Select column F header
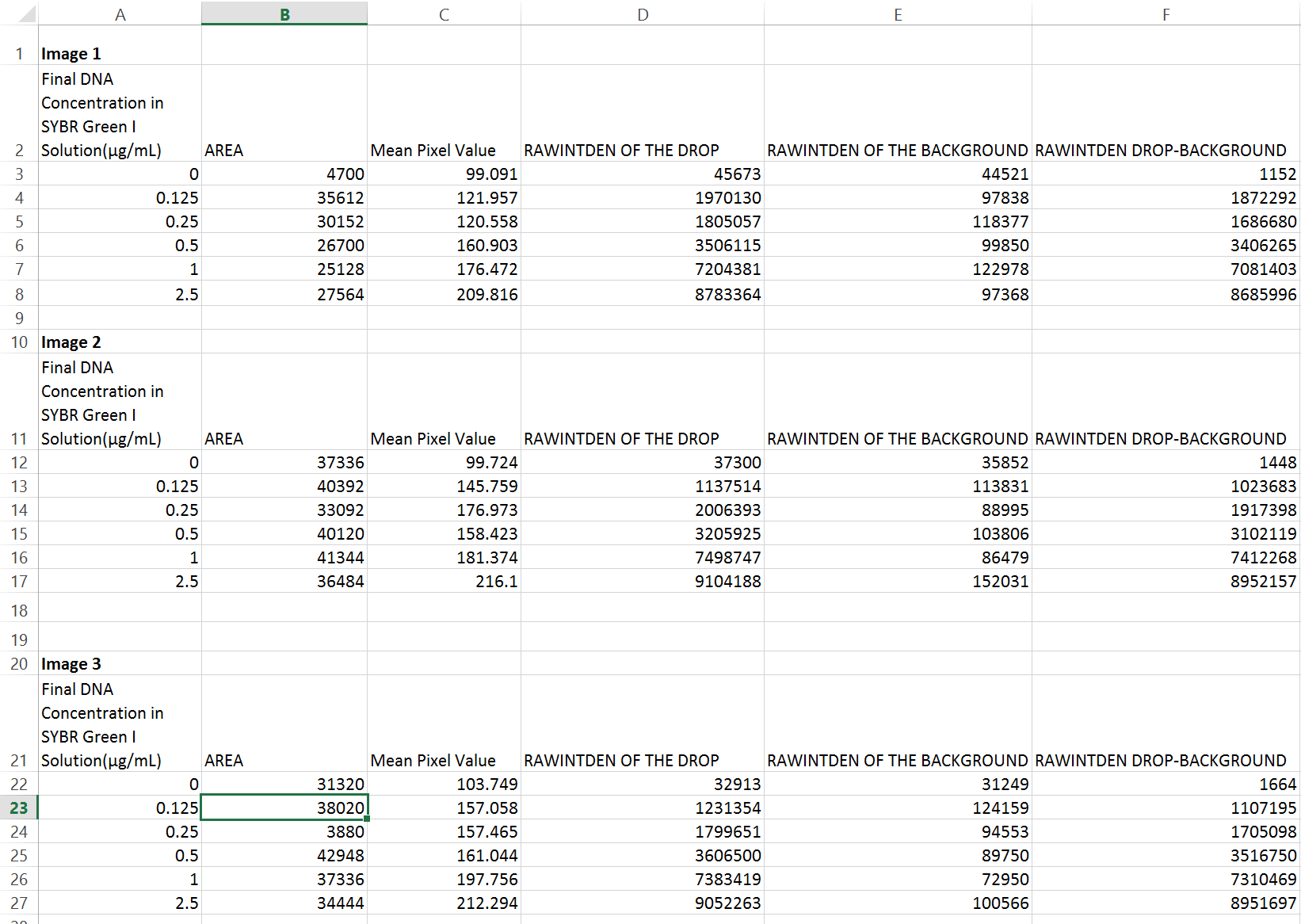 click(1166, 14)
